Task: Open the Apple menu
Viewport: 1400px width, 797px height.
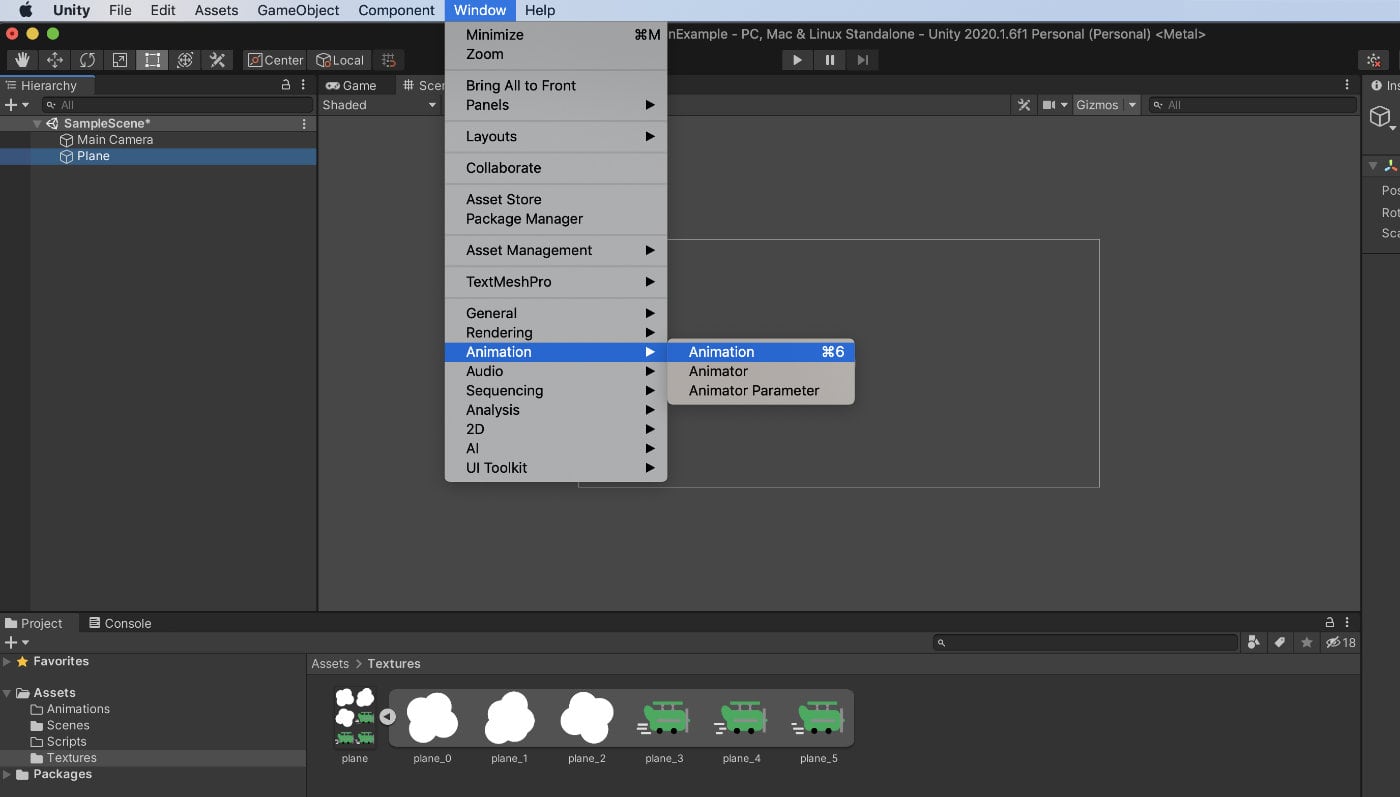Action: [x=26, y=10]
